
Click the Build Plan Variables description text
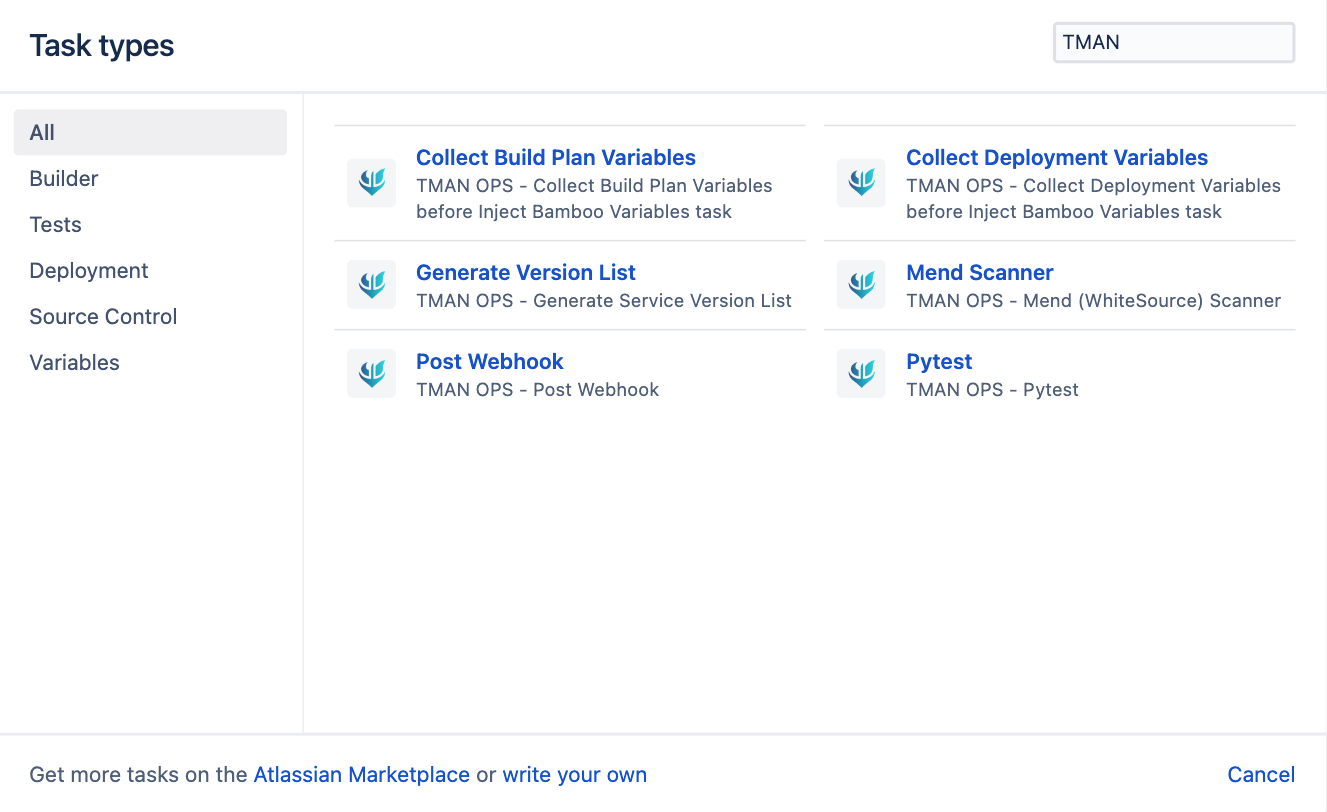coord(594,199)
